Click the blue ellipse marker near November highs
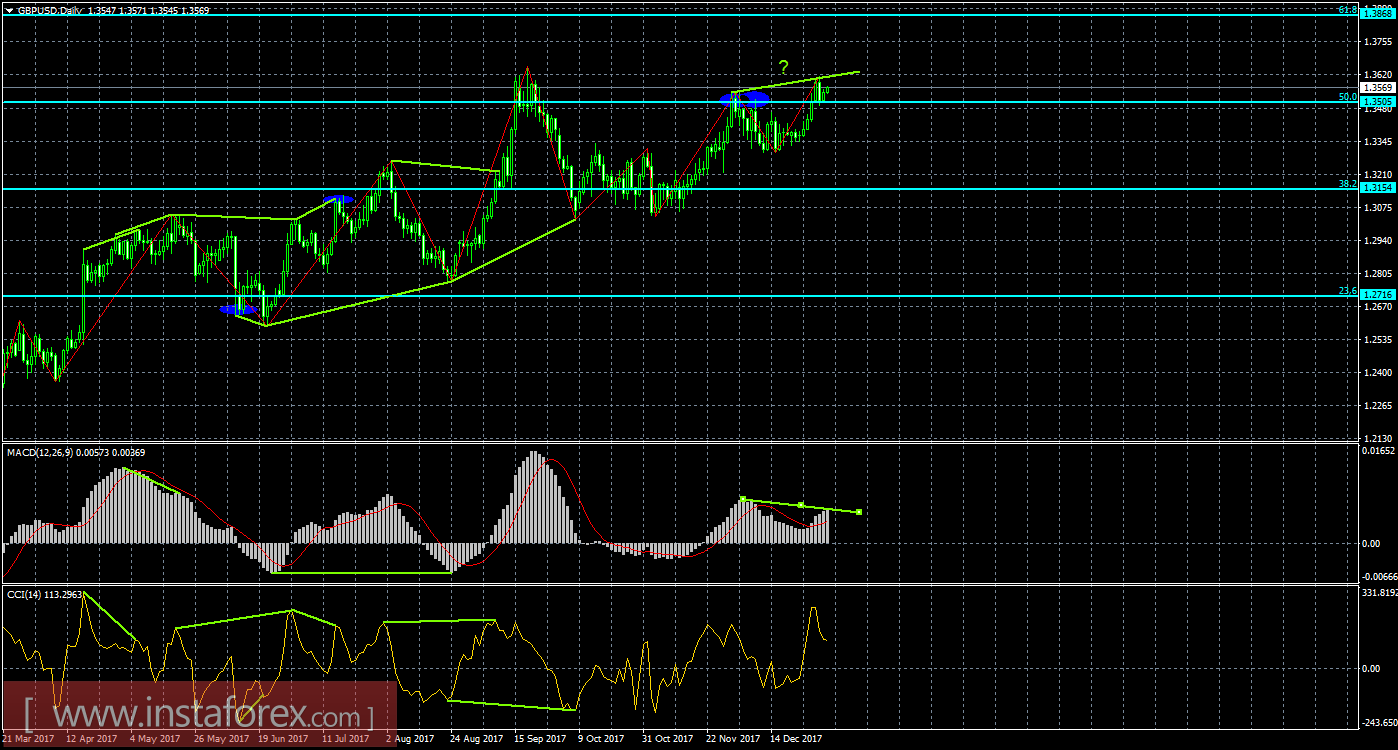The width and height of the screenshot is (1398, 750). pyautogui.click(x=745, y=99)
